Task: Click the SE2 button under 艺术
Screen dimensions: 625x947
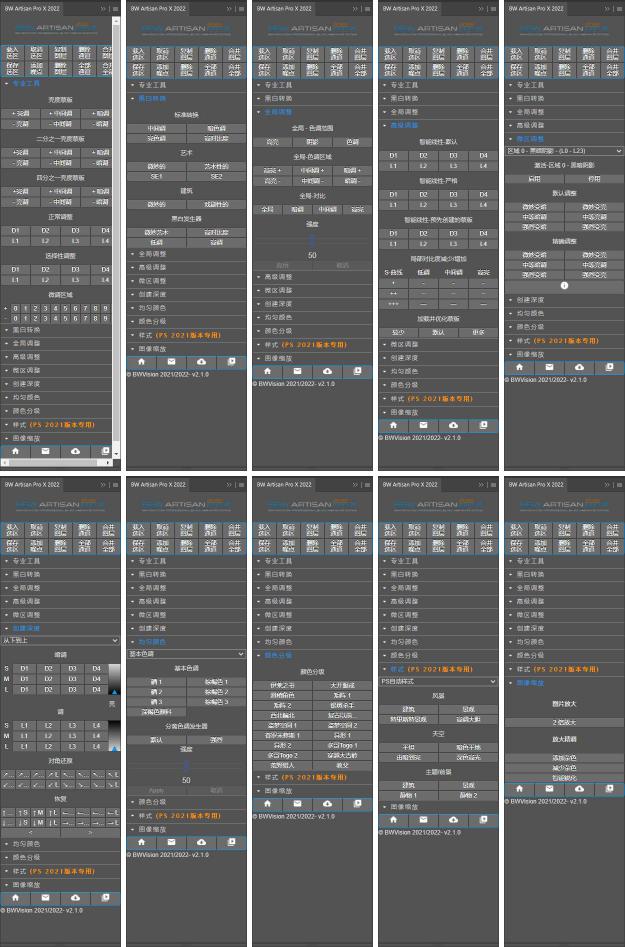Action: (x=217, y=176)
